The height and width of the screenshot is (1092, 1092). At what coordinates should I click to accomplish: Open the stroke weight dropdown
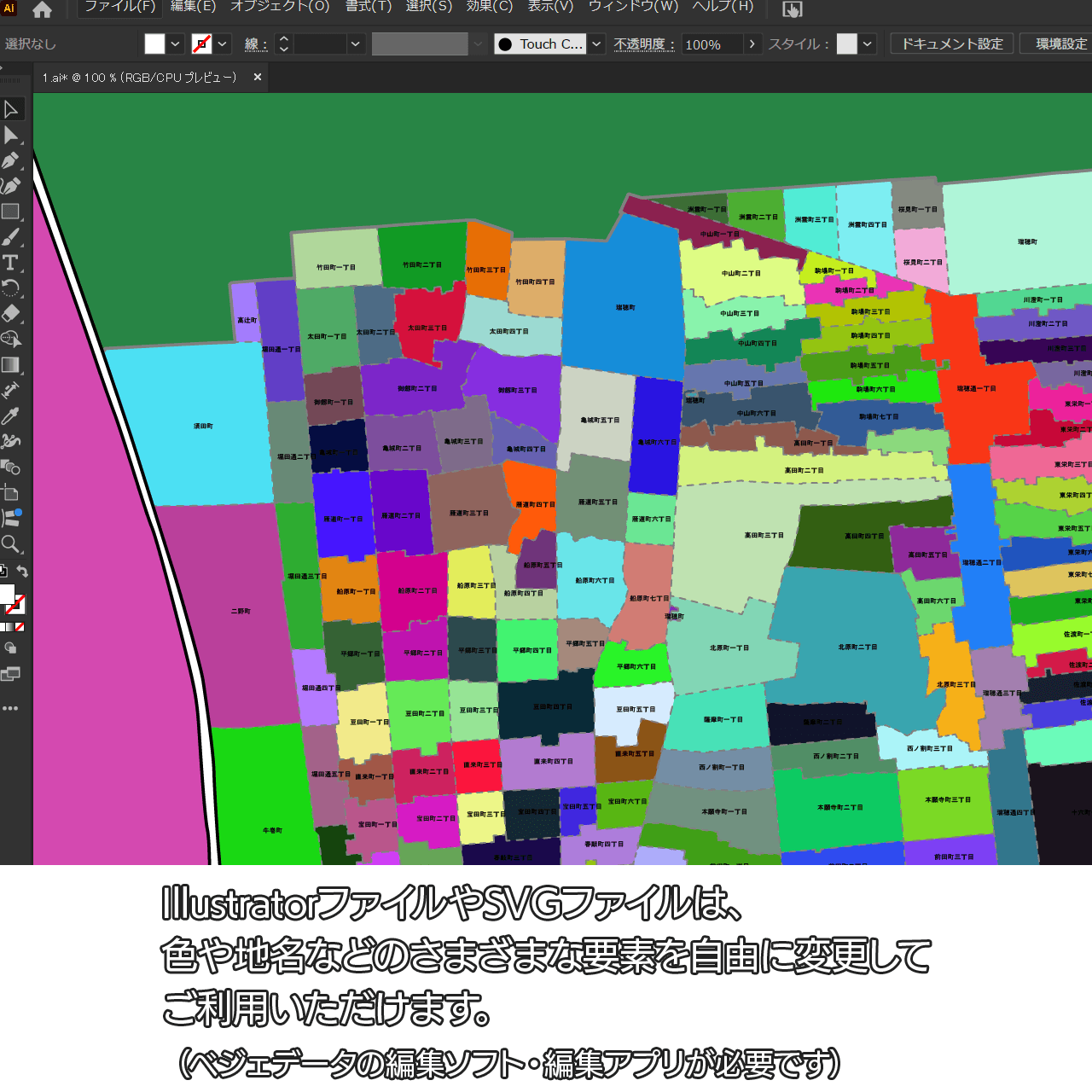355,44
